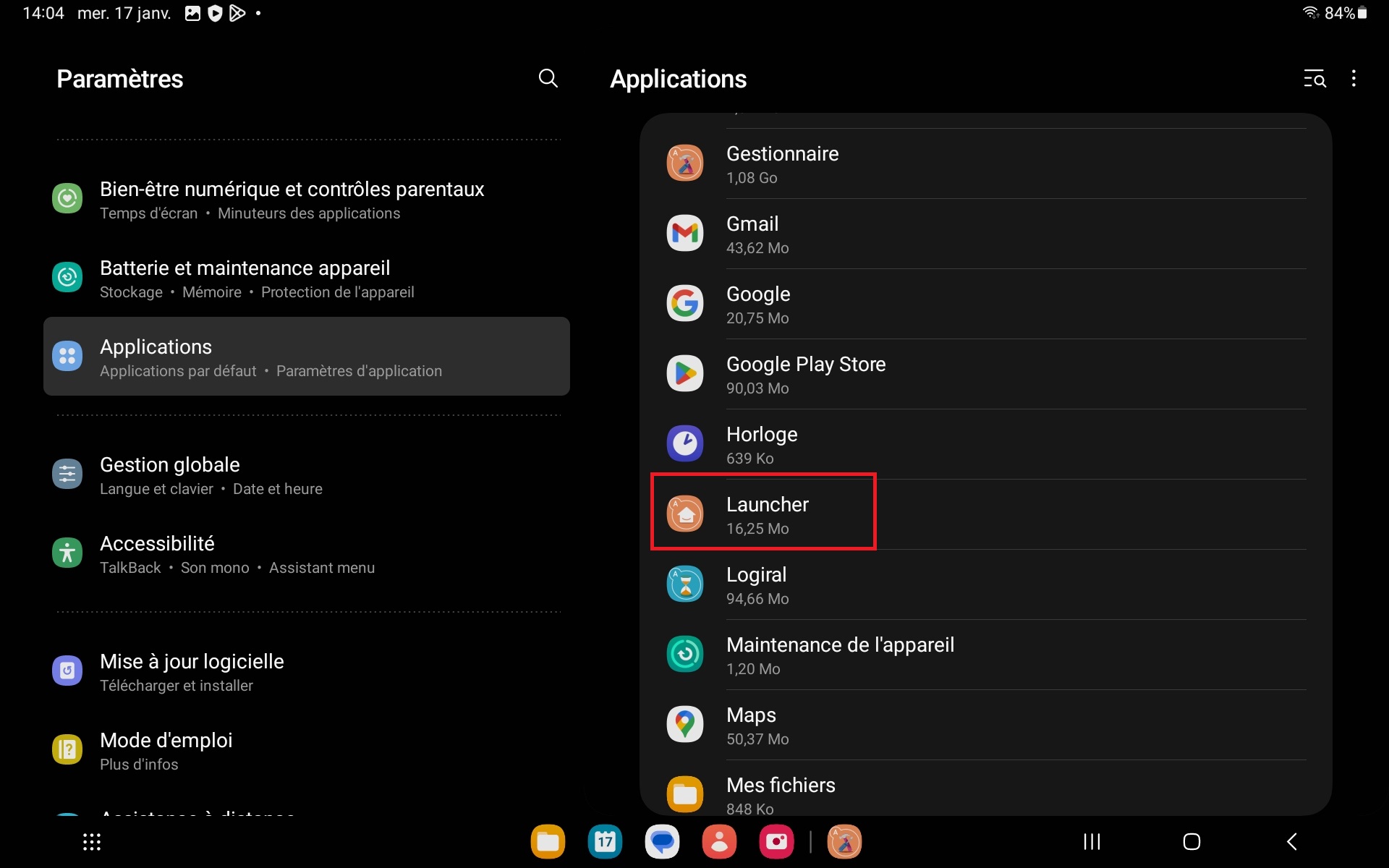Image resolution: width=1389 pixels, height=868 pixels.
Task: Open the Google 20,75 Mo entry
Action: point(986,304)
